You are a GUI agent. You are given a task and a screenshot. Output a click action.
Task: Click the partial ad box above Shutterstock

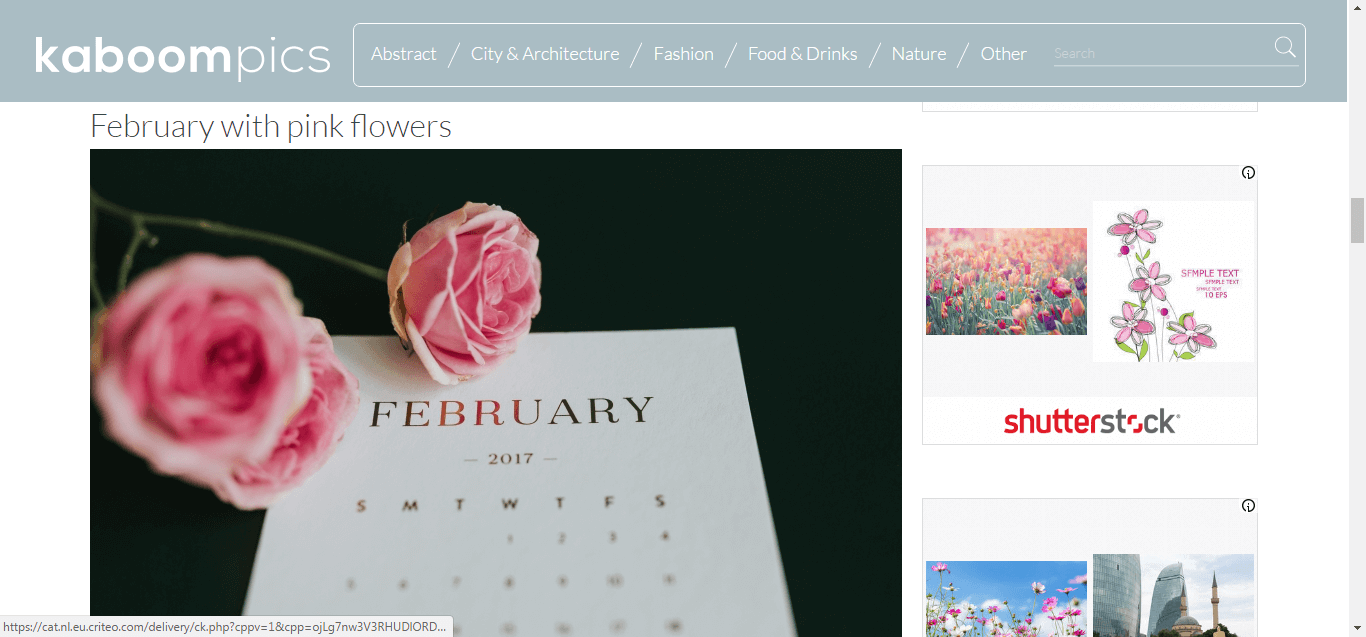point(1090,106)
